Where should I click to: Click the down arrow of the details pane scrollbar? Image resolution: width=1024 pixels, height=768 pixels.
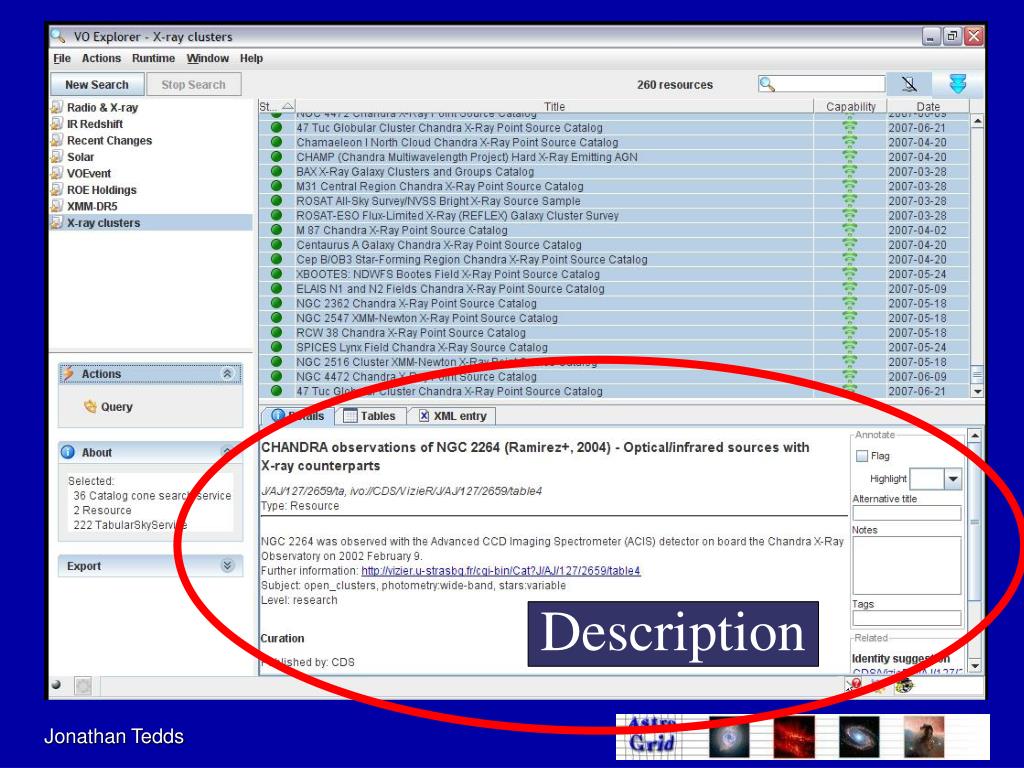(974, 666)
